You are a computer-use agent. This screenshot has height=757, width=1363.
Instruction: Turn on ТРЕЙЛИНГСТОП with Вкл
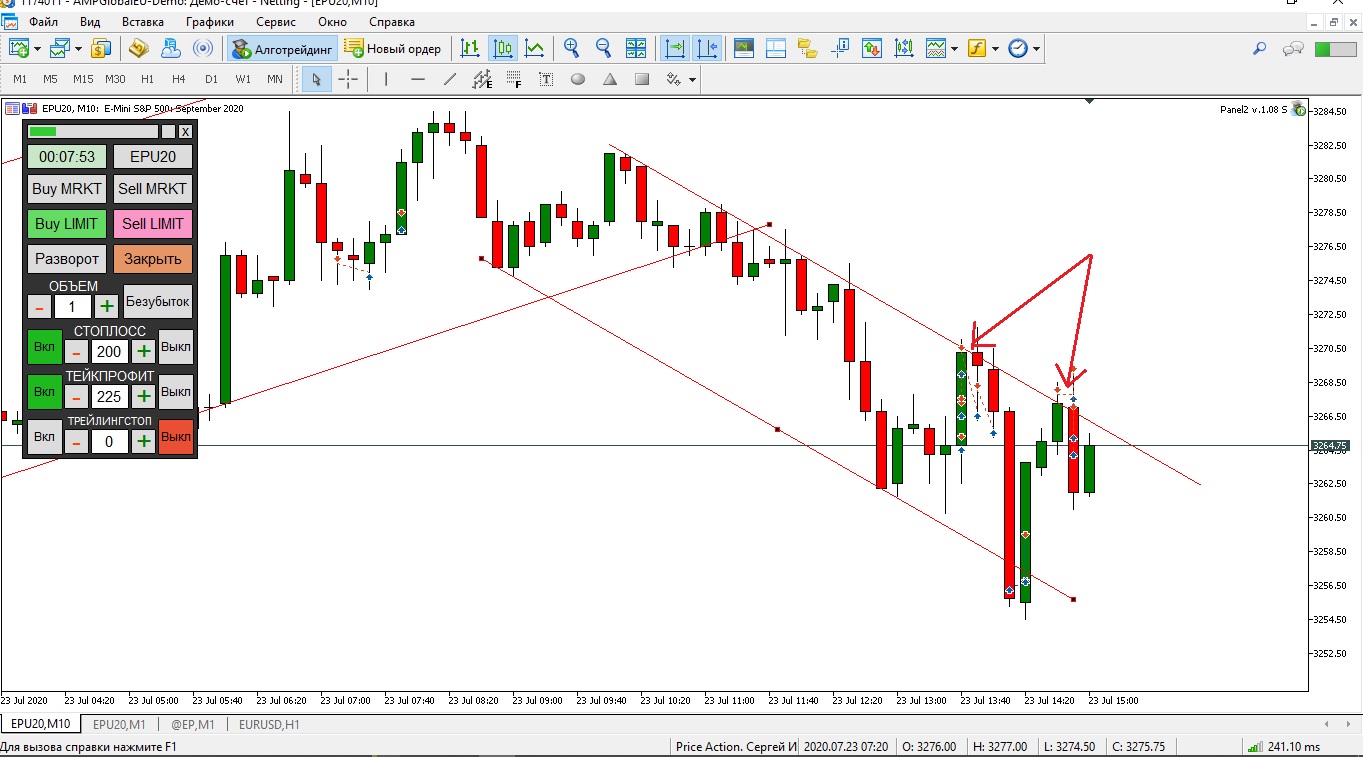[x=44, y=437]
